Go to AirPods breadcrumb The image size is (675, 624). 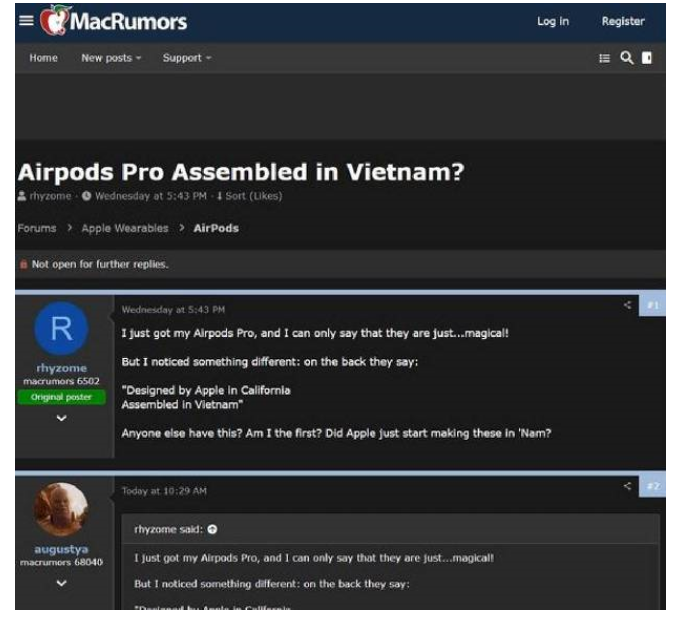click(x=216, y=228)
